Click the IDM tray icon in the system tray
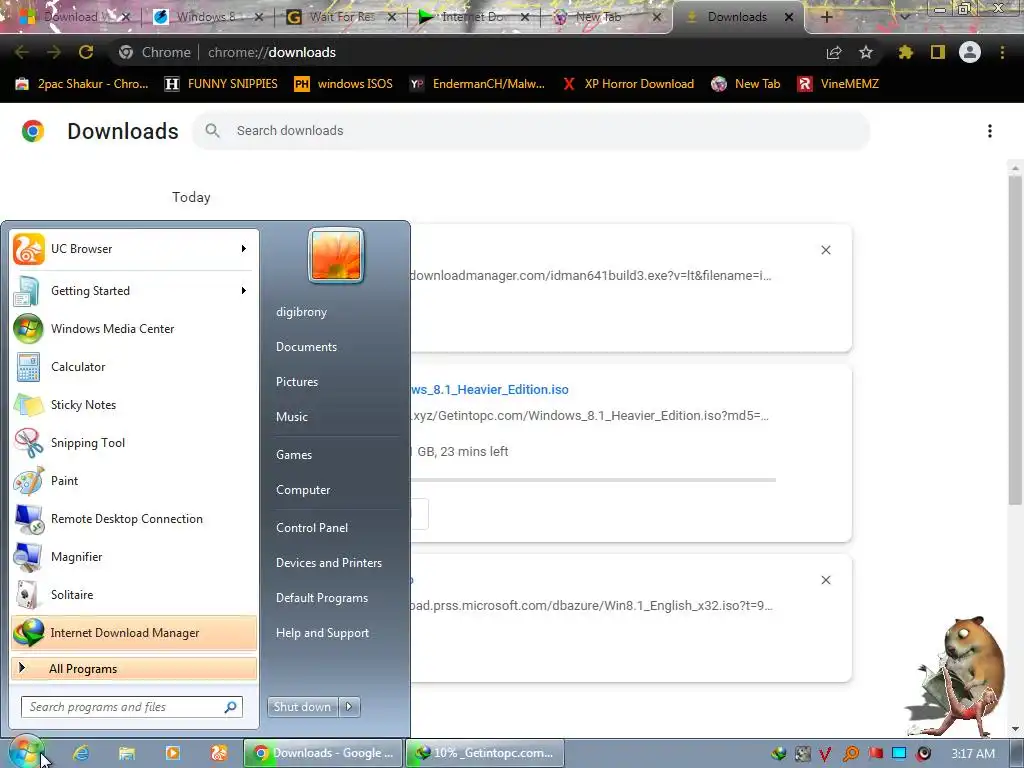Screen dimensions: 1024x768 pyautogui.click(x=778, y=754)
